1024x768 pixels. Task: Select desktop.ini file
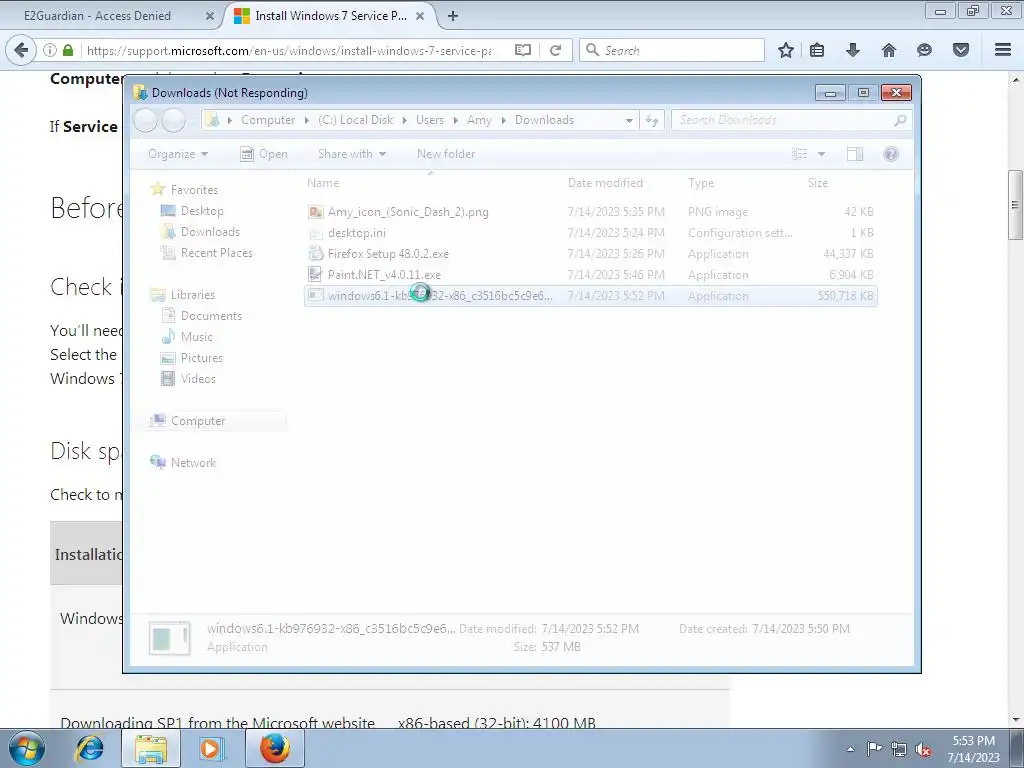590,232
